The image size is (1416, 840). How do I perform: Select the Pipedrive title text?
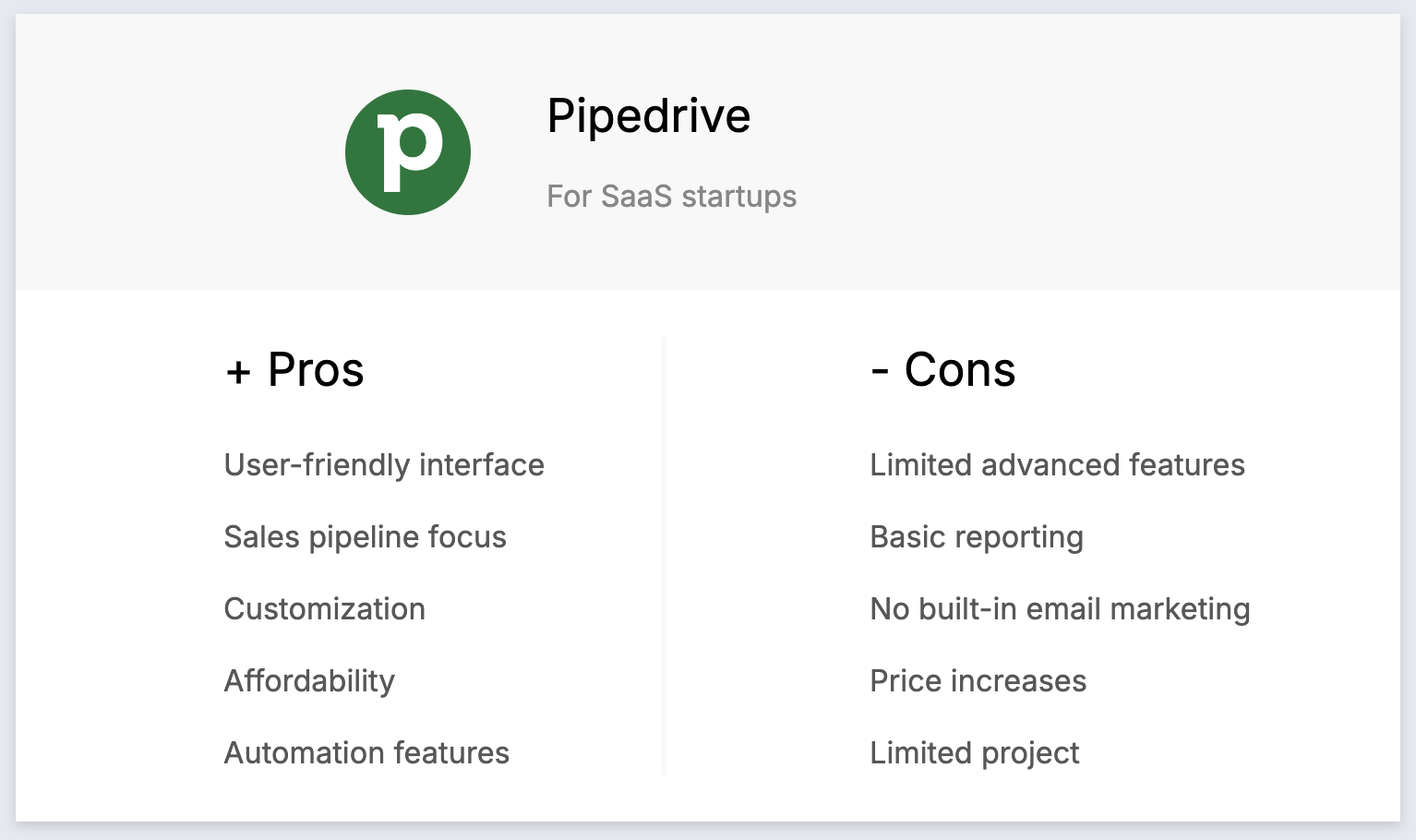click(648, 116)
